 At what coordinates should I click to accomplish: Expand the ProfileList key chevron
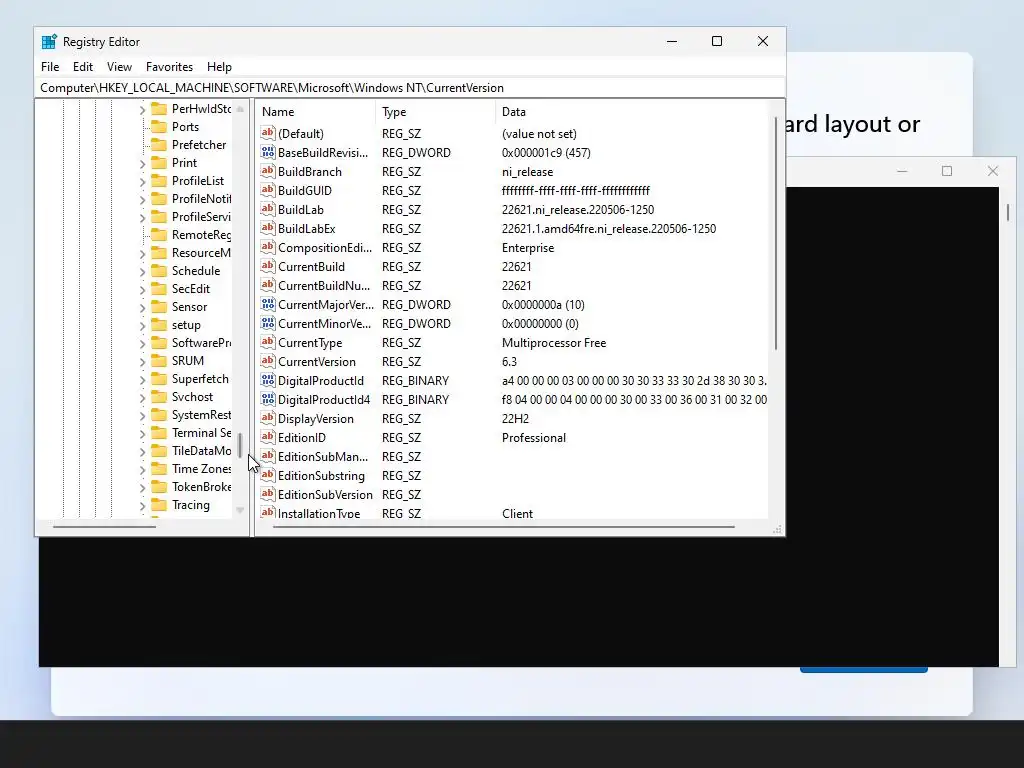[142, 182]
